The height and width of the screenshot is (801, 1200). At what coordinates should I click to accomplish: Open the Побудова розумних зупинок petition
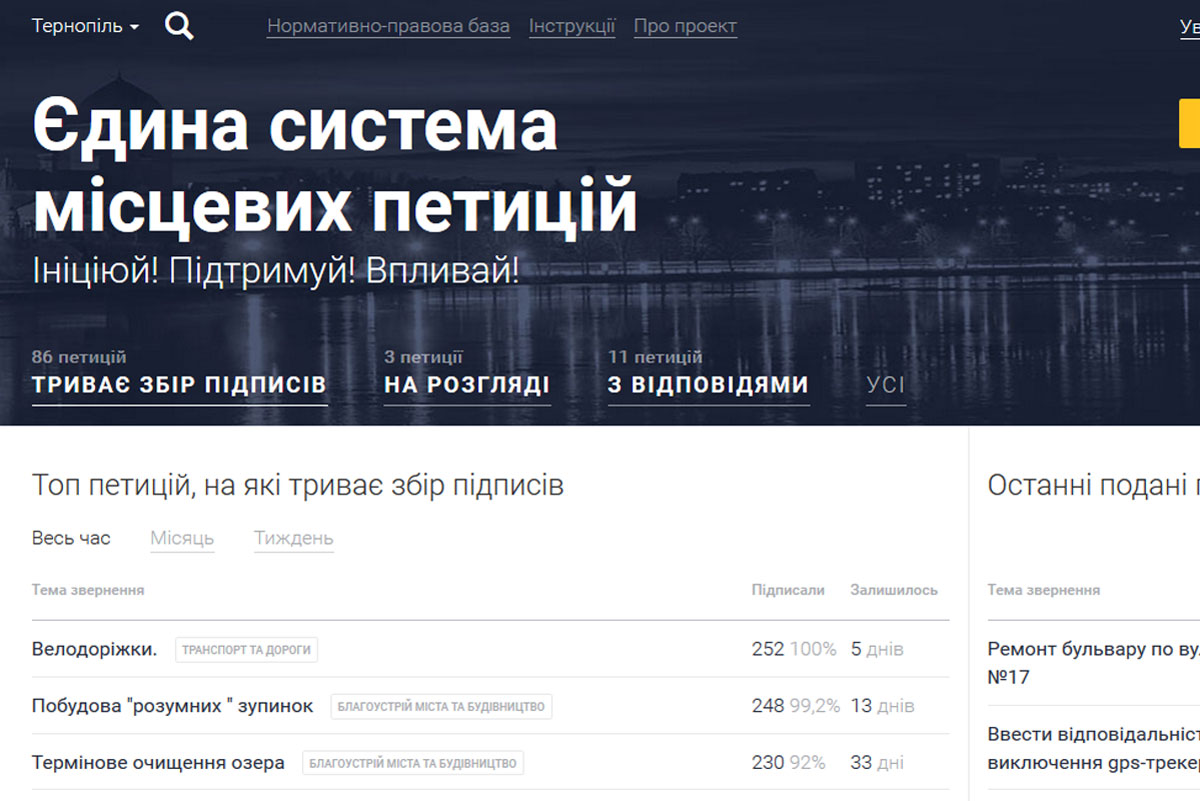[x=172, y=706]
